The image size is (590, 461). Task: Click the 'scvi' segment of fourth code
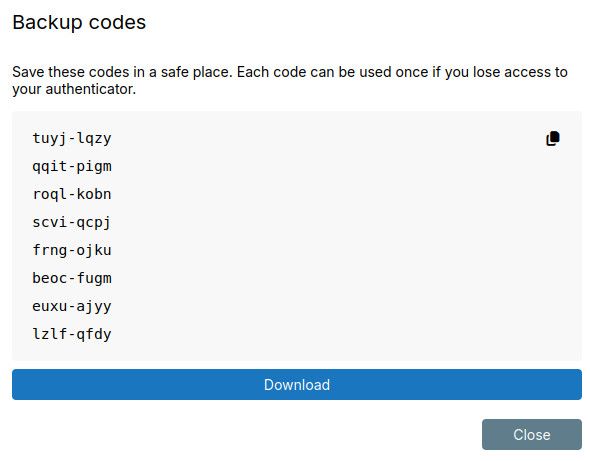[x=50, y=222]
